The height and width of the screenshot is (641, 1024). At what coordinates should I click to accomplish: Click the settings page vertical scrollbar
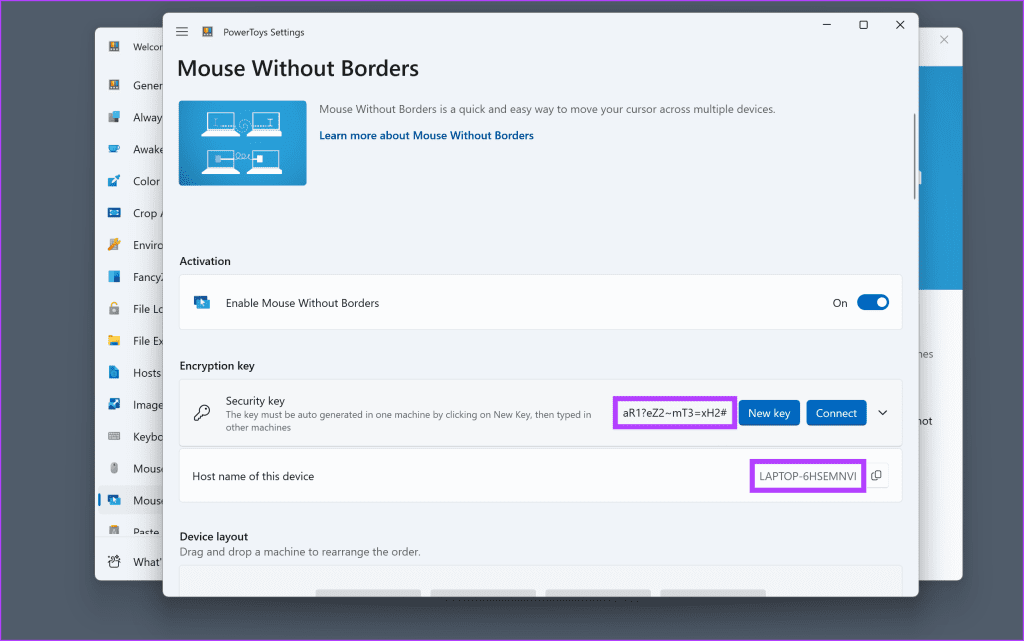point(914,157)
